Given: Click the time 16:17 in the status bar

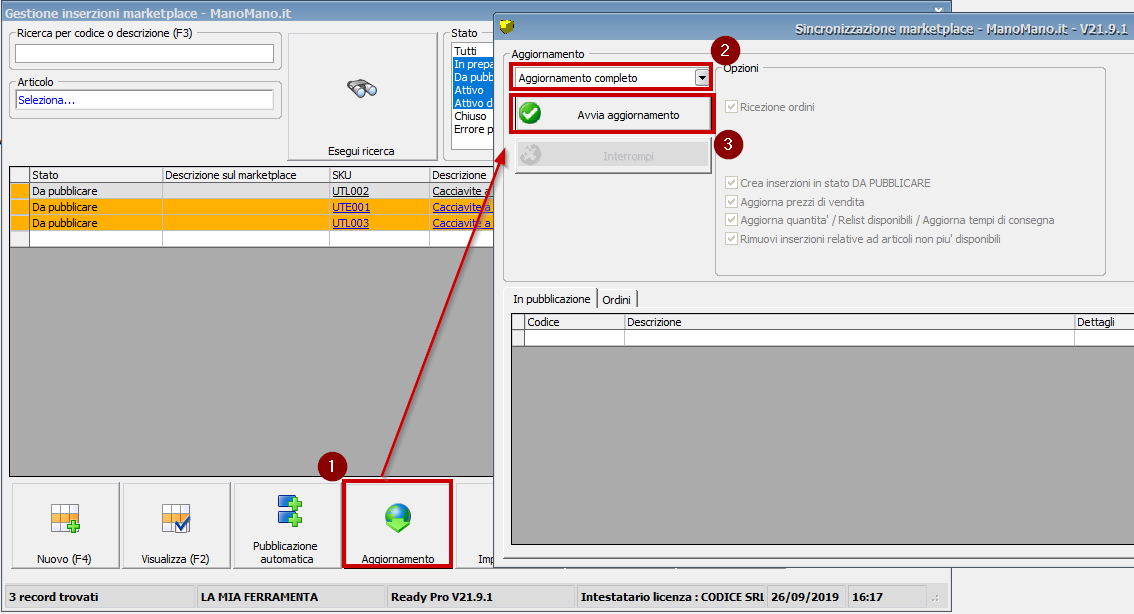Looking at the screenshot, I should (x=867, y=597).
